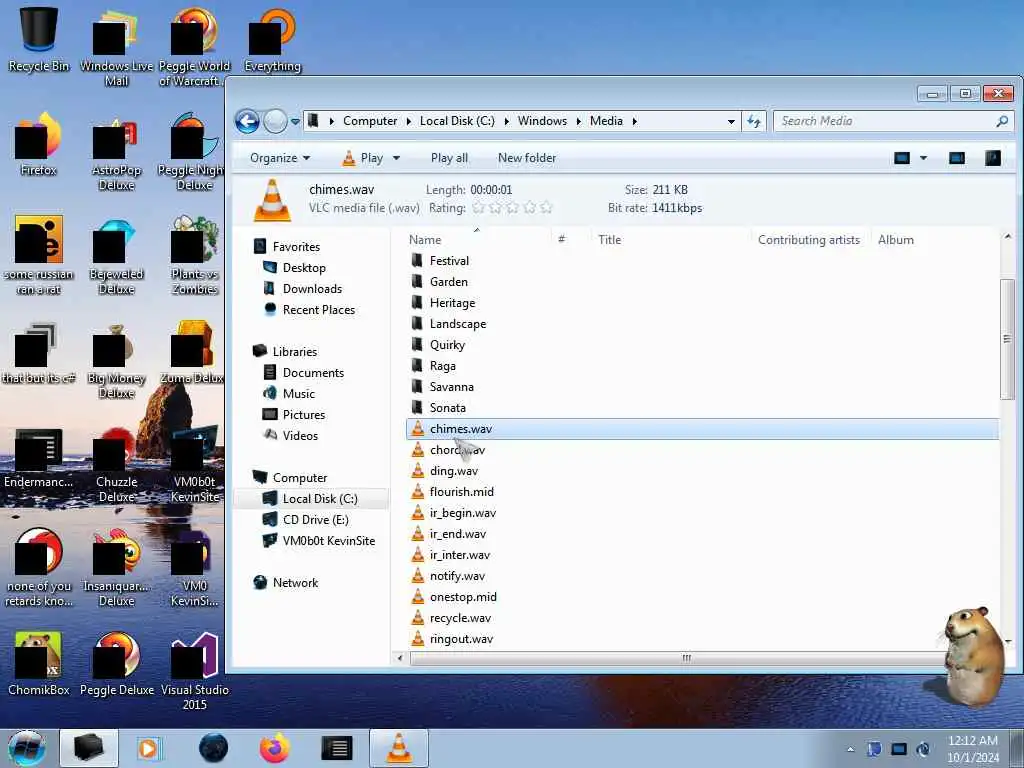1024x768 pixels.
Task: Select the Quirky folder
Action: click(447, 344)
